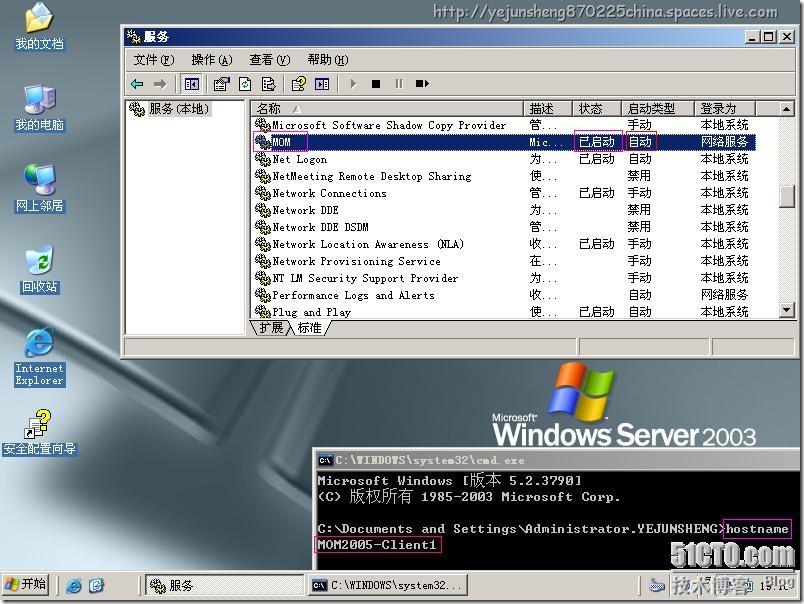The height and width of the screenshot is (604, 804).
Task: Click the second quick launch icon
Action: pyautogui.click(x=96, y=586)
